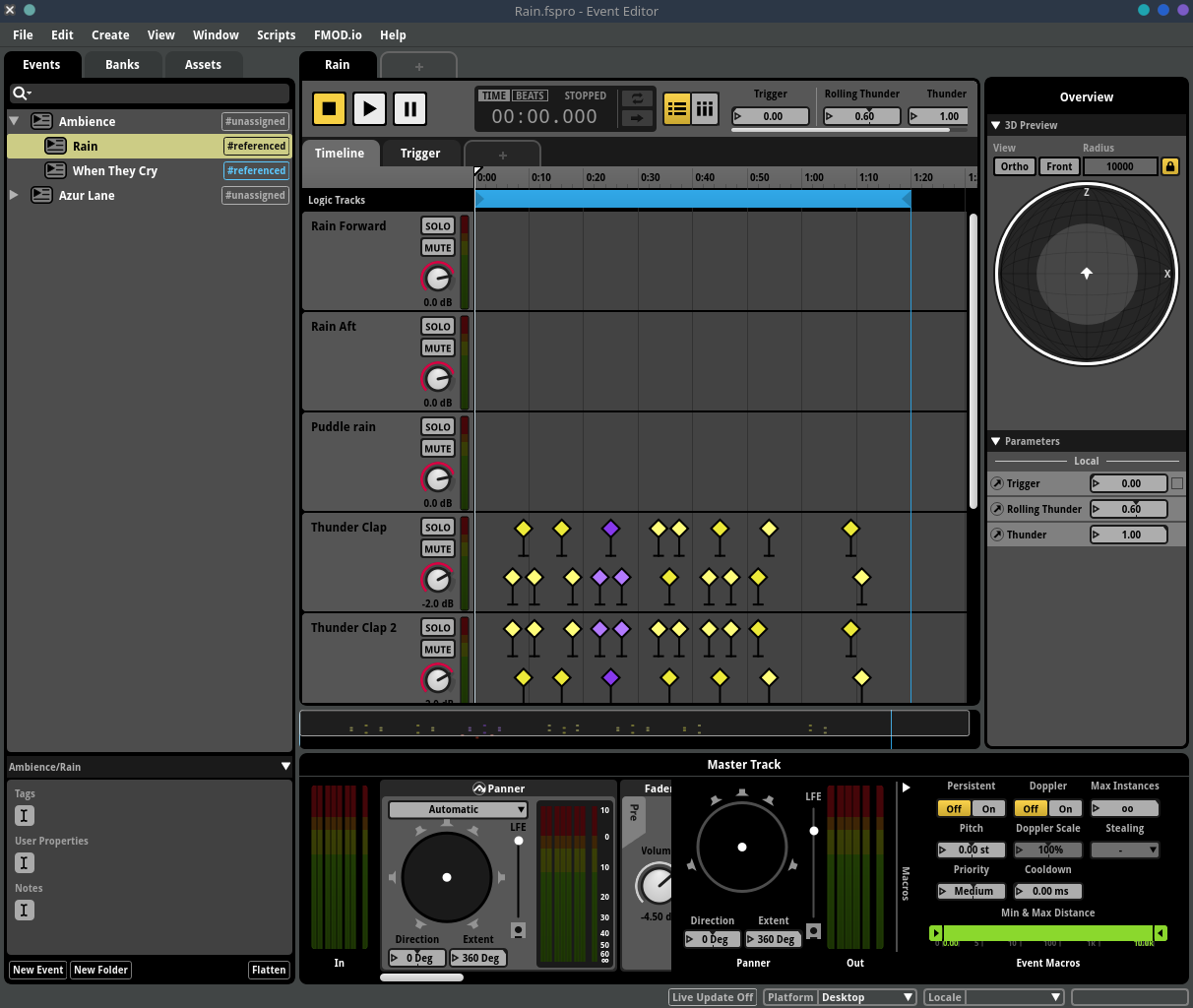Set Doppler to On
Viewport: 1193px width, 1008px height.
(x=1065, y=809)
